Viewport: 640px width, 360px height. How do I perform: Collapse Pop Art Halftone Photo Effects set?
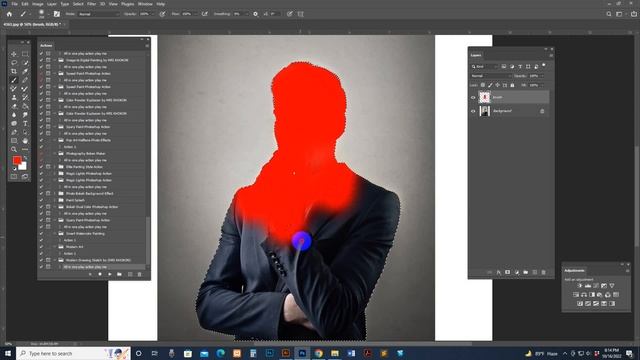coord(55,140)
